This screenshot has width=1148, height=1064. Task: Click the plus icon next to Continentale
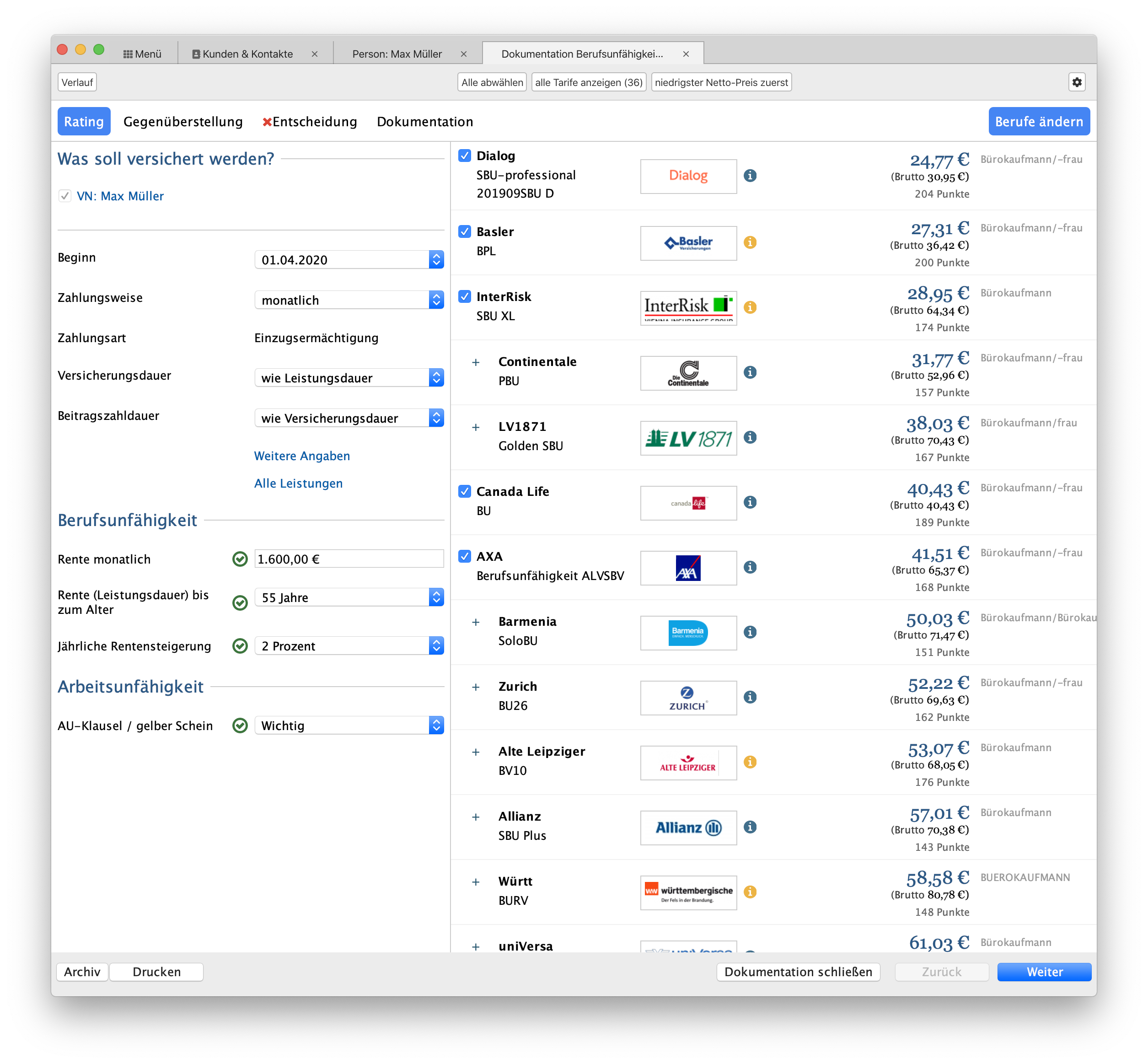pyautogui.click(x=476, y=362)
